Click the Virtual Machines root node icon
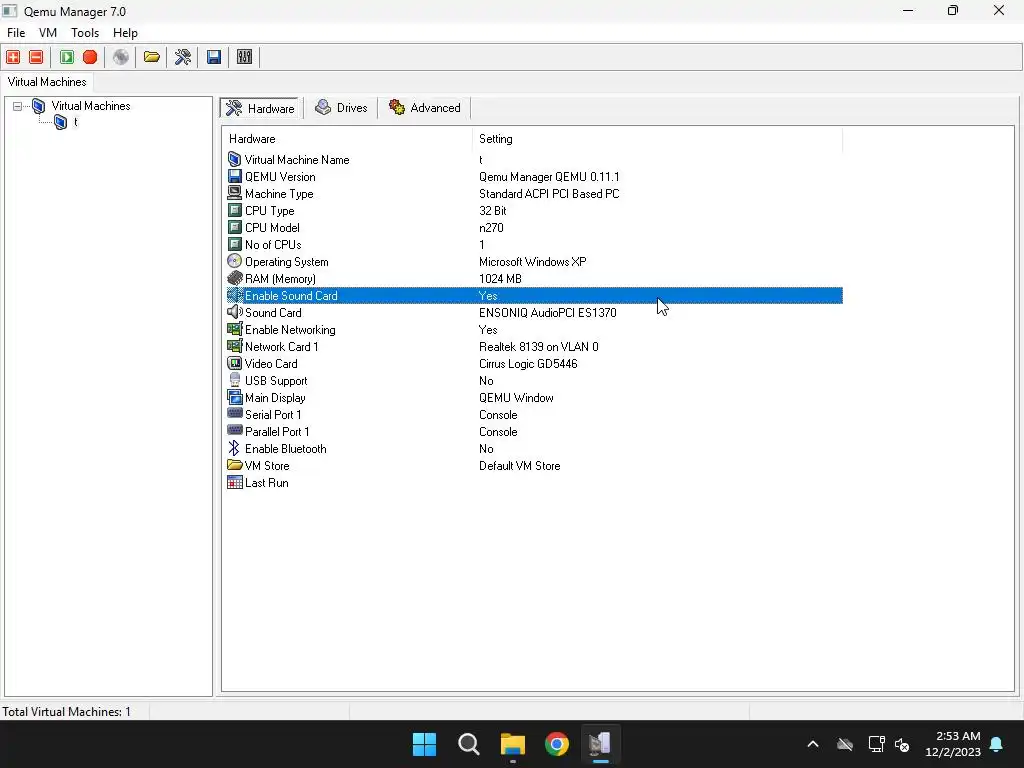1024x768 pixels. [39, 106]
